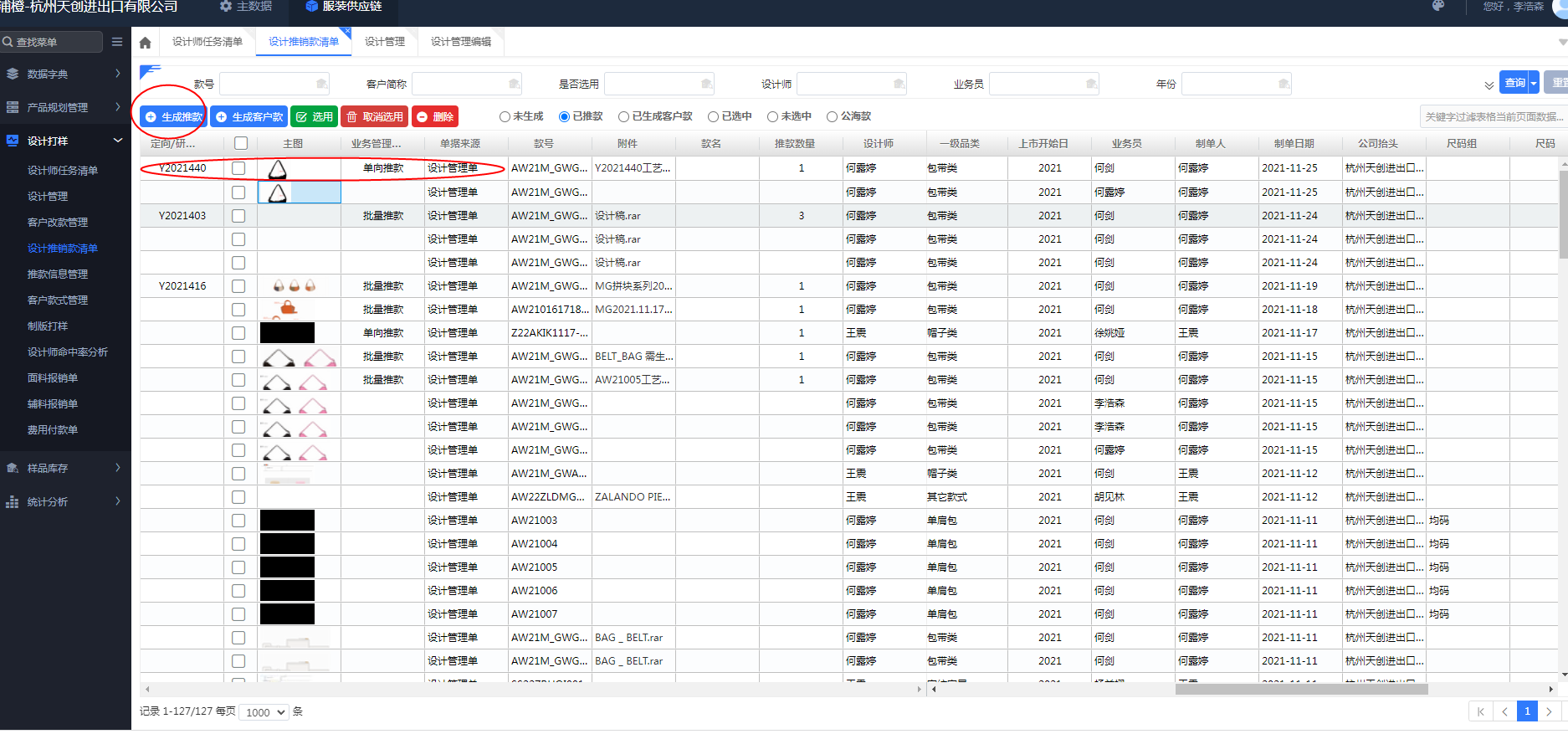Go to the next page arrow

click(x=1550, y=711)
